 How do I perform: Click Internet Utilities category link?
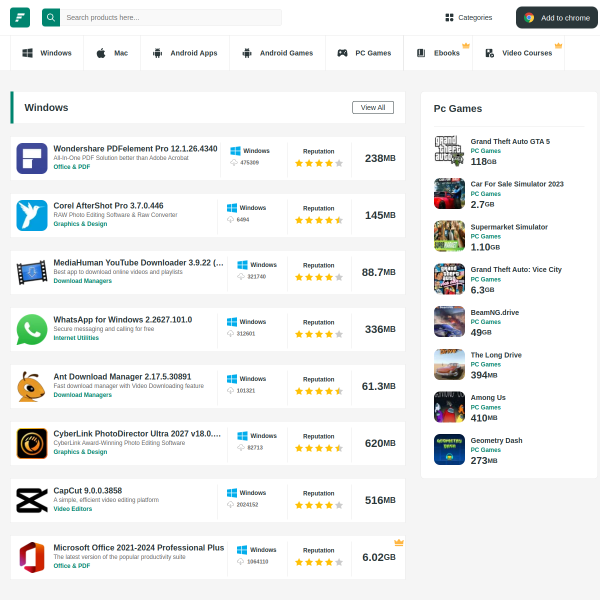pyautogui.click(x=76, y=338)
